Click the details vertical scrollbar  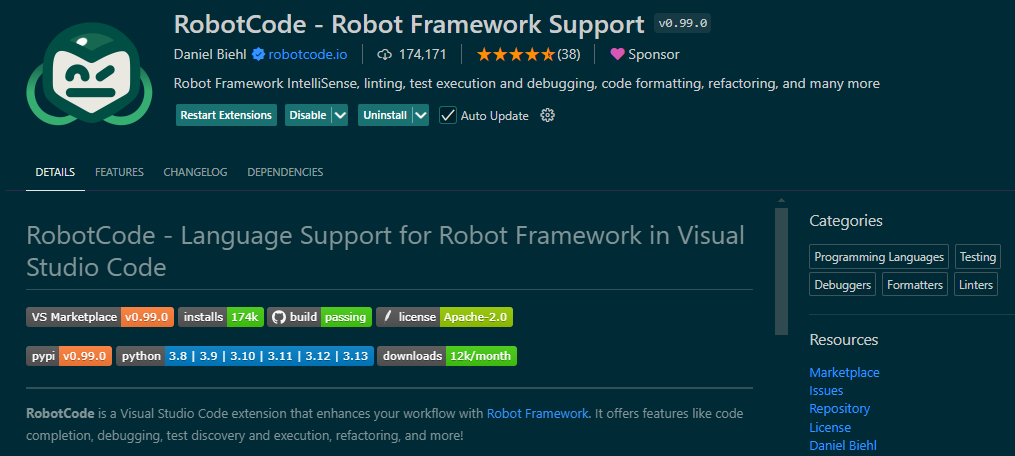pos(781,272)
